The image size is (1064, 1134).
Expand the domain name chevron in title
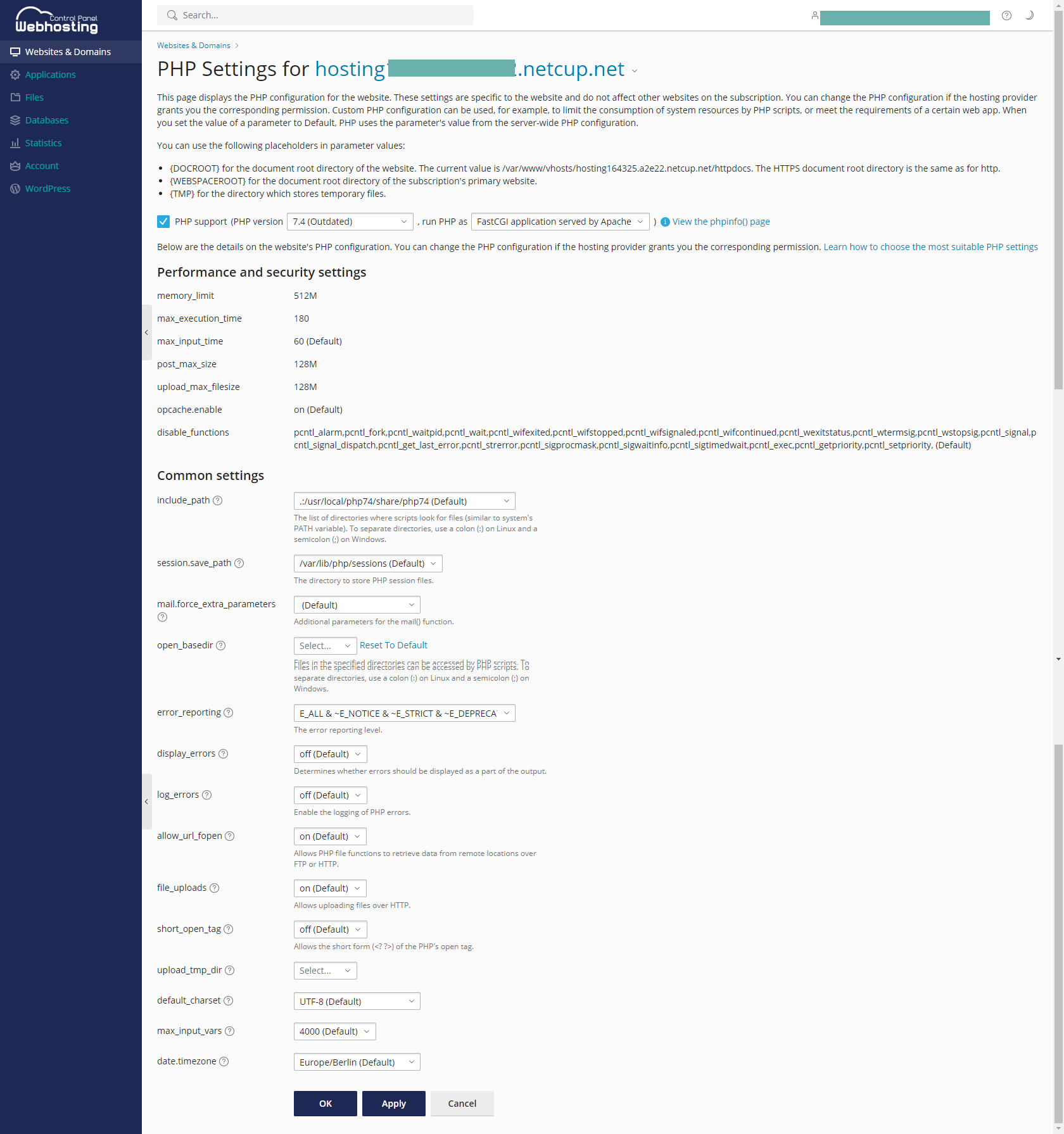coord(634,71)
